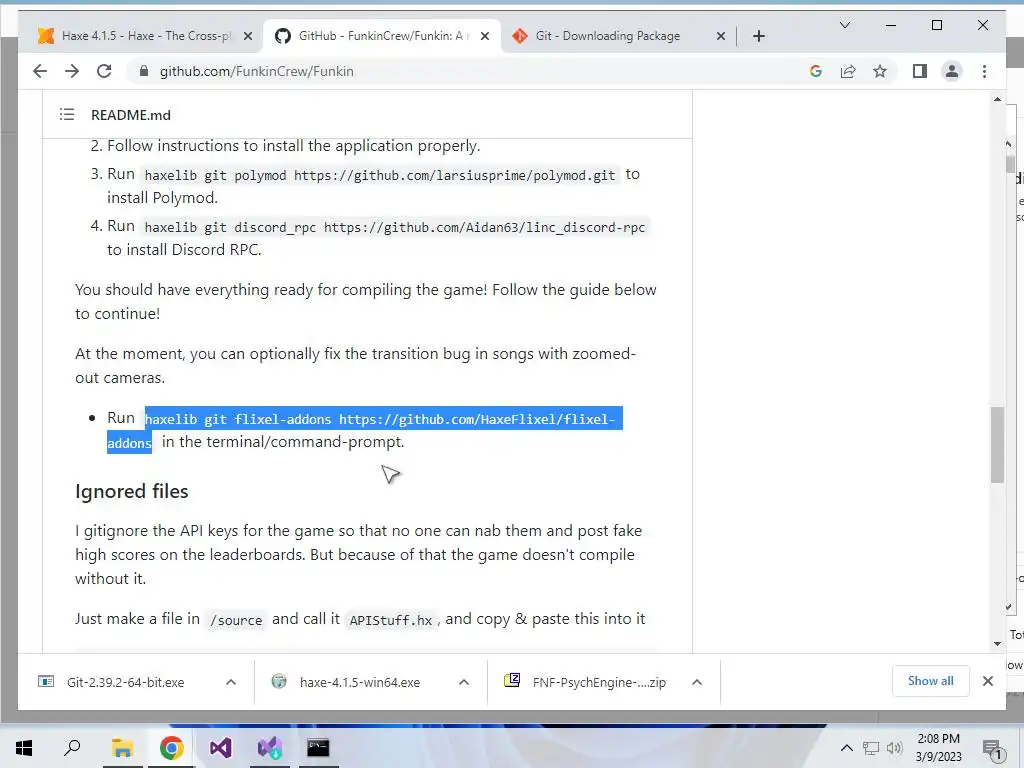The height and width of the screenshot is (768, 1024).
Task: Open the Chrome profile menu
Action: click(952, 71)
